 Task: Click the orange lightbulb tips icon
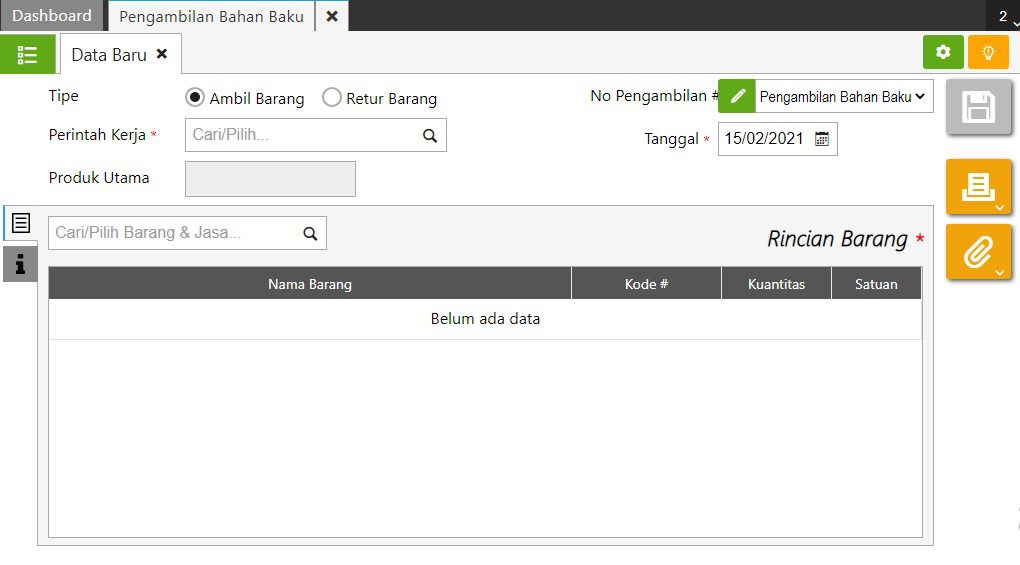point(988,52)
